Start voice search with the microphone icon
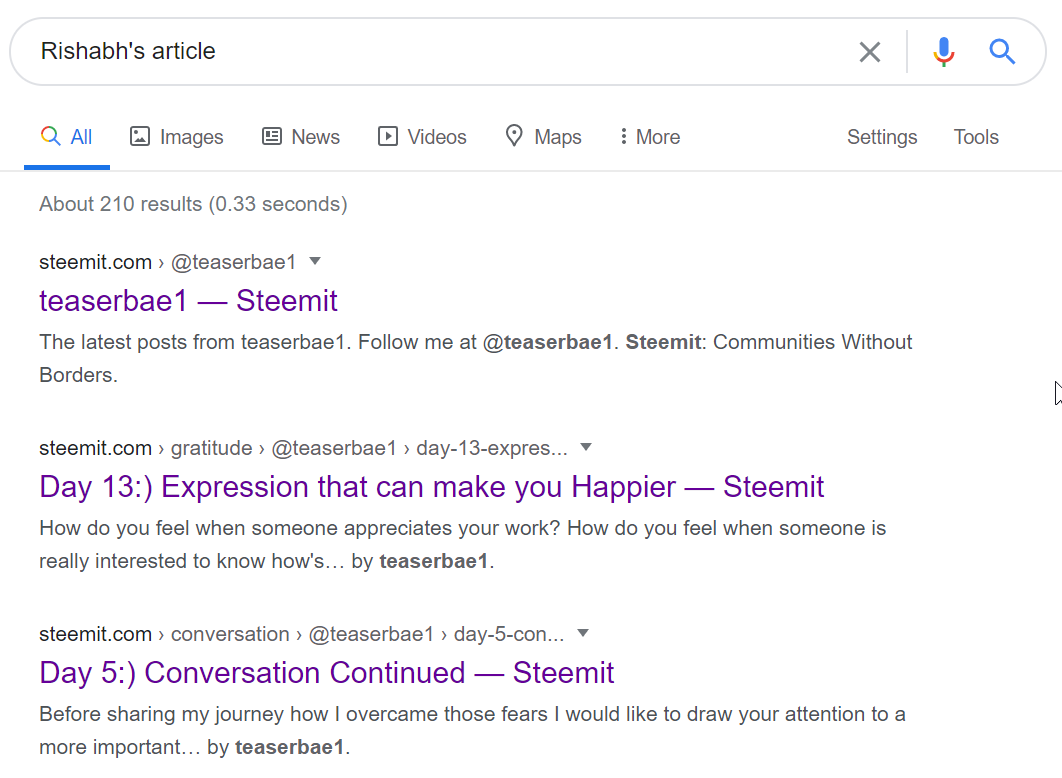Viewport: 1062px width, 778px height. pos(943,52)
